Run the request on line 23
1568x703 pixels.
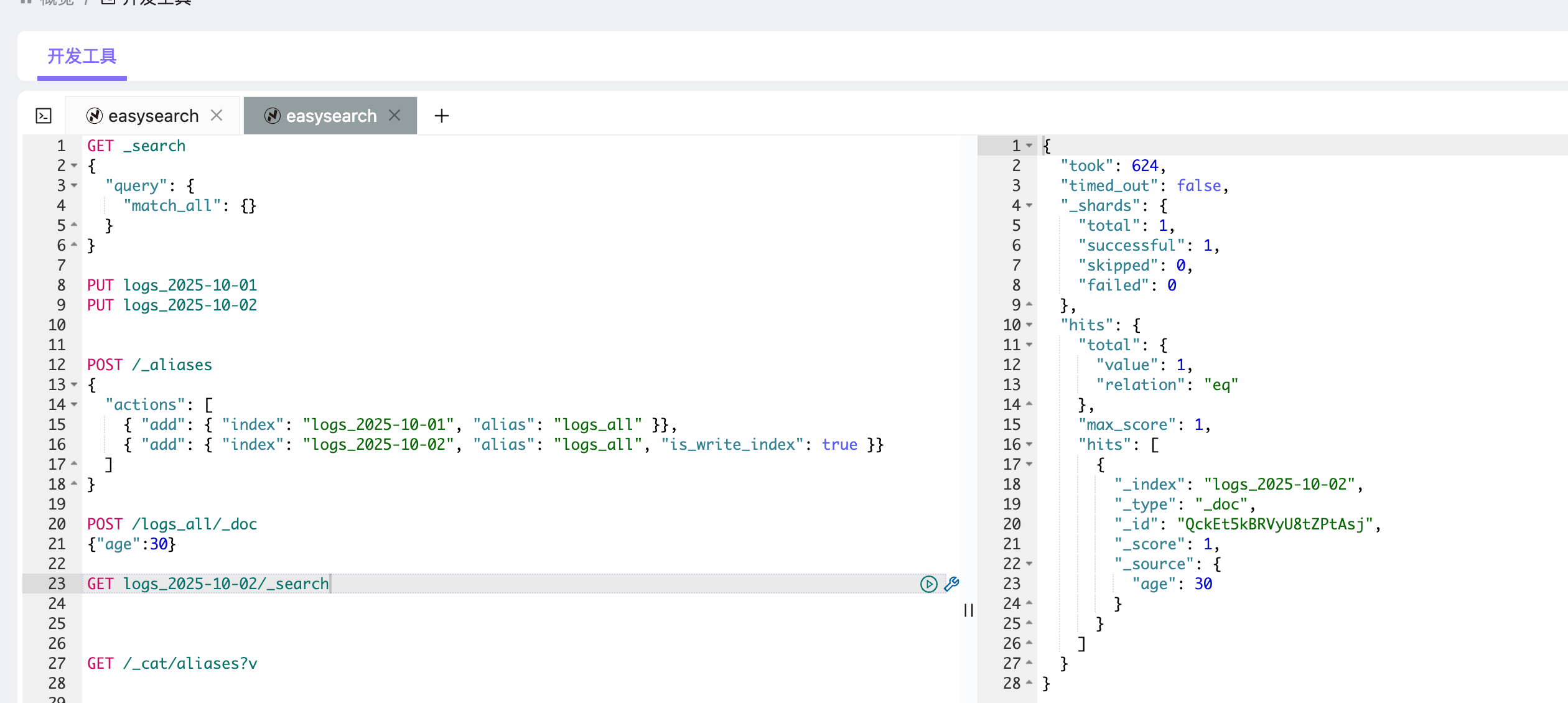coord(928,584)
